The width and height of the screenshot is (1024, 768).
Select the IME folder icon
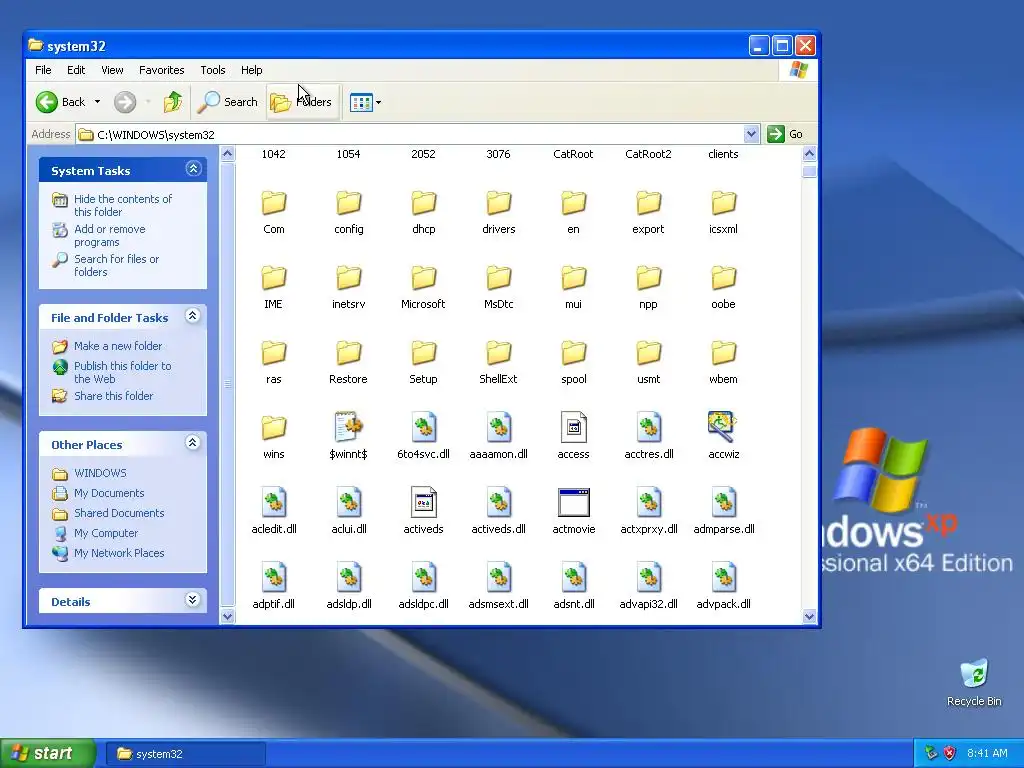274,278
